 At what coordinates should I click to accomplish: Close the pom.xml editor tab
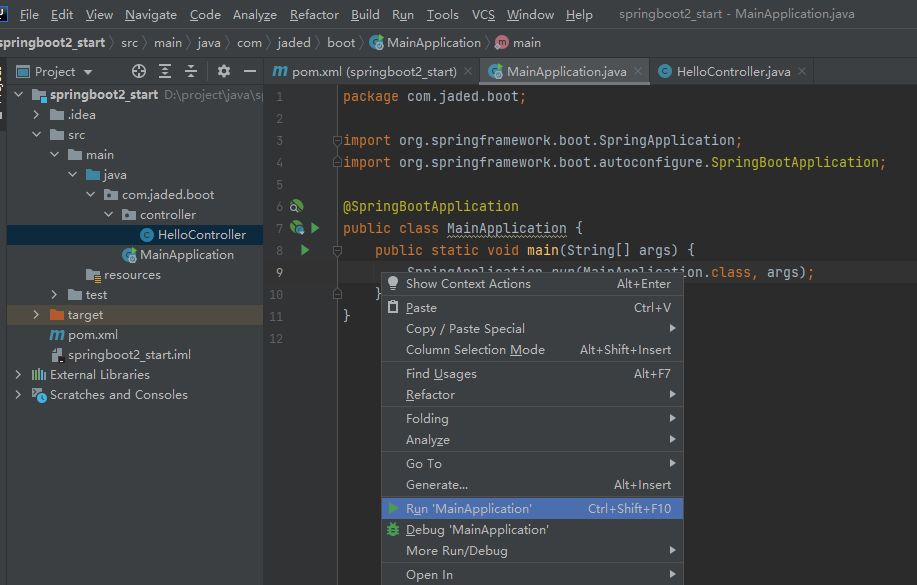469,72
